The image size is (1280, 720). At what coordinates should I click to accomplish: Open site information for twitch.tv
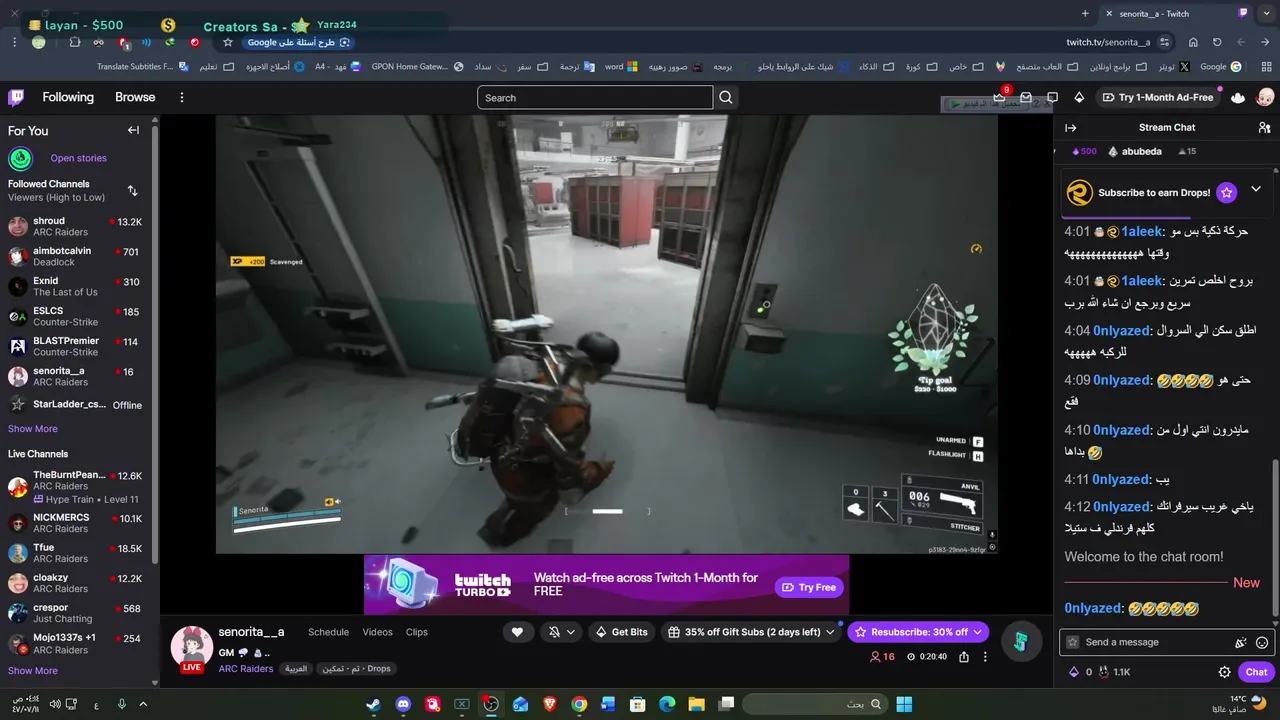pyautogui.click(x=1166, y=42)
